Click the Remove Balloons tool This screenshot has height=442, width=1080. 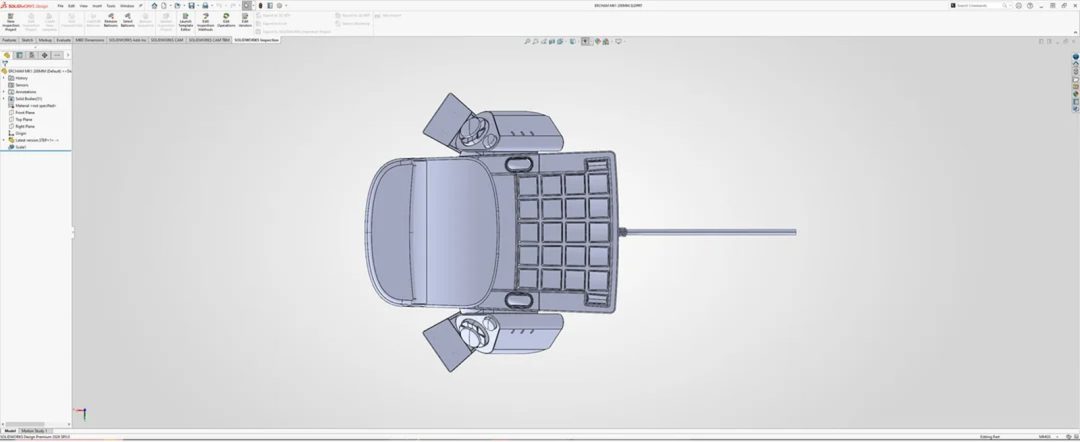(x=111, y=21)
